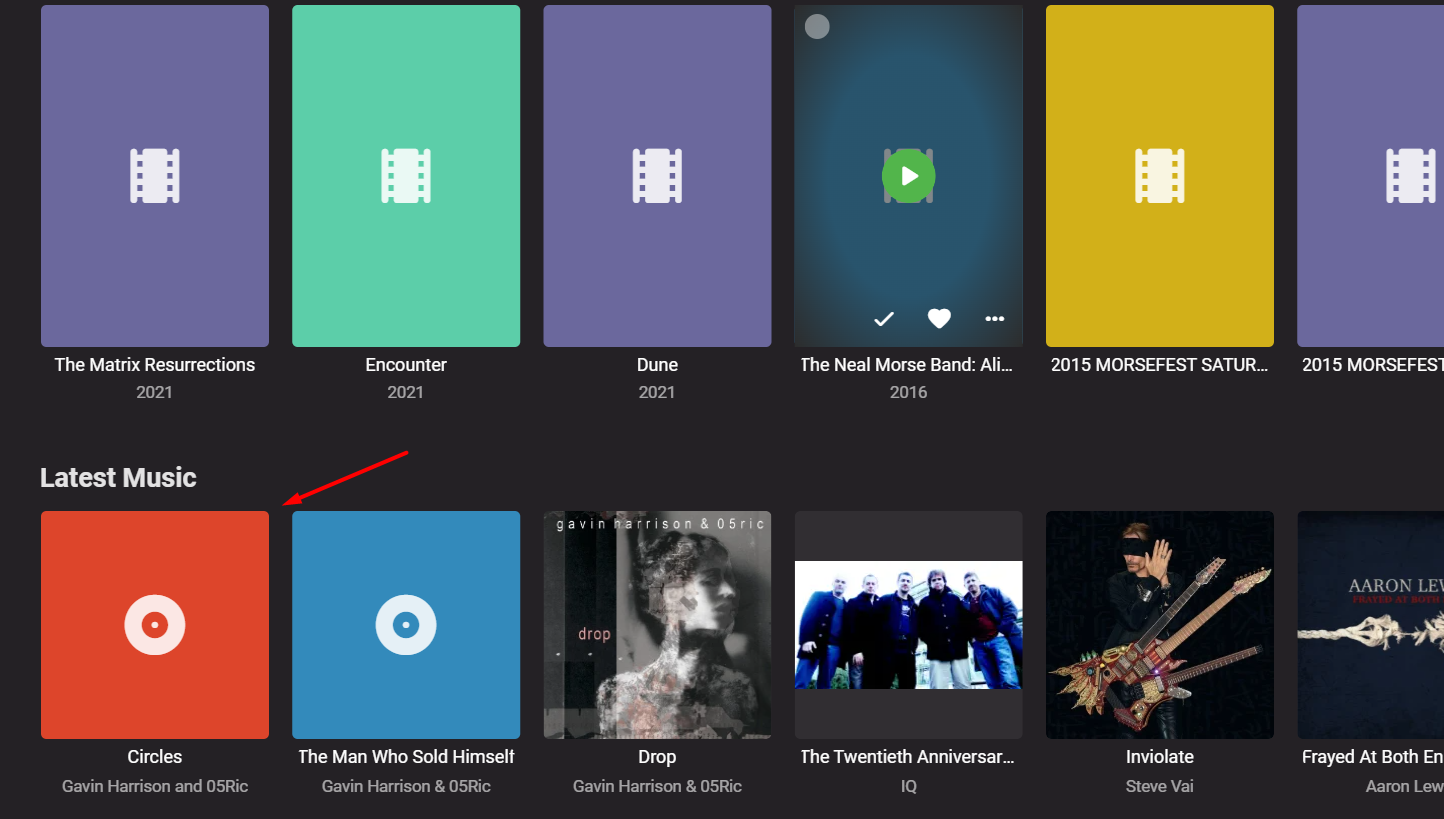Open the three-dot menu on Neal Morse Band card

[x=994, y=319]
